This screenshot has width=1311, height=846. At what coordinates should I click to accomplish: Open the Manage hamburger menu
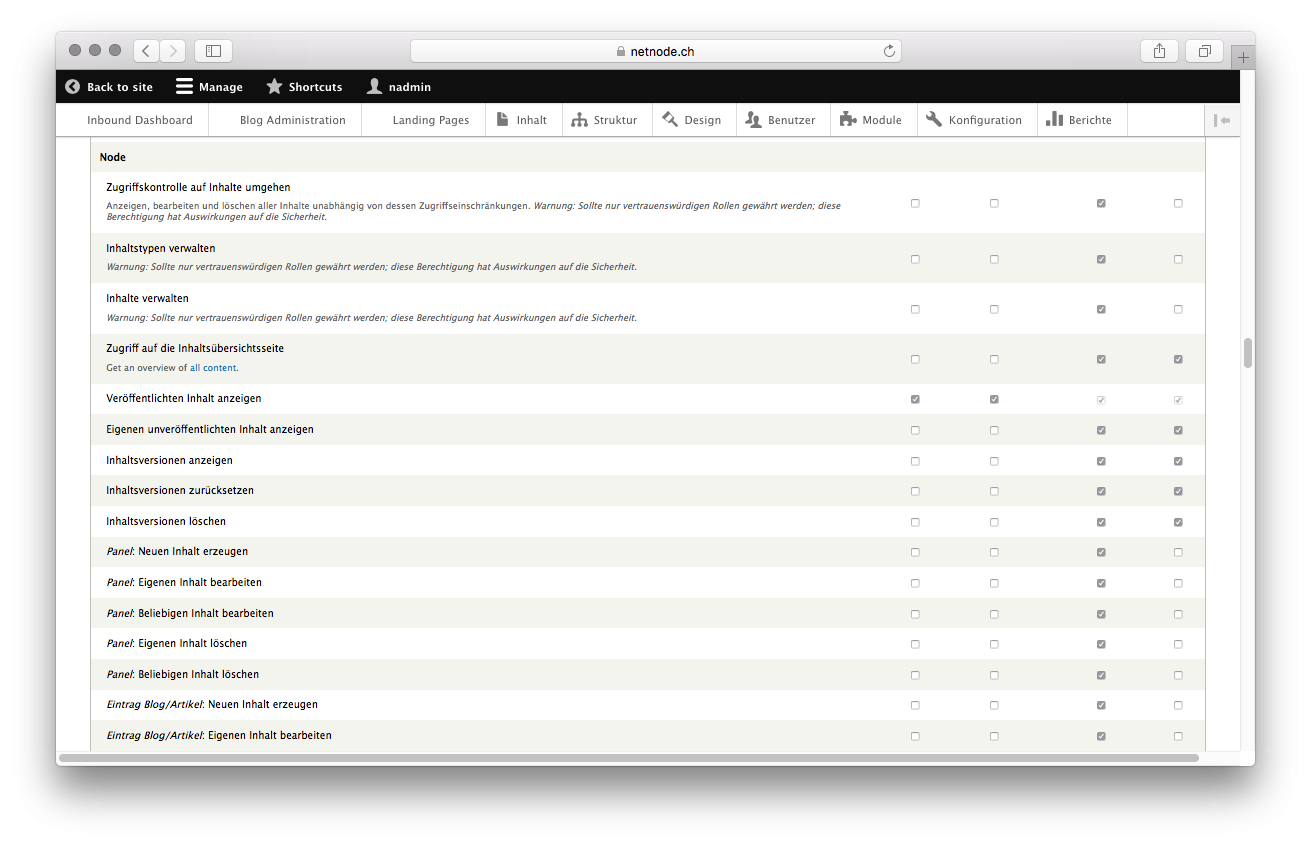[x=184, y=87]
